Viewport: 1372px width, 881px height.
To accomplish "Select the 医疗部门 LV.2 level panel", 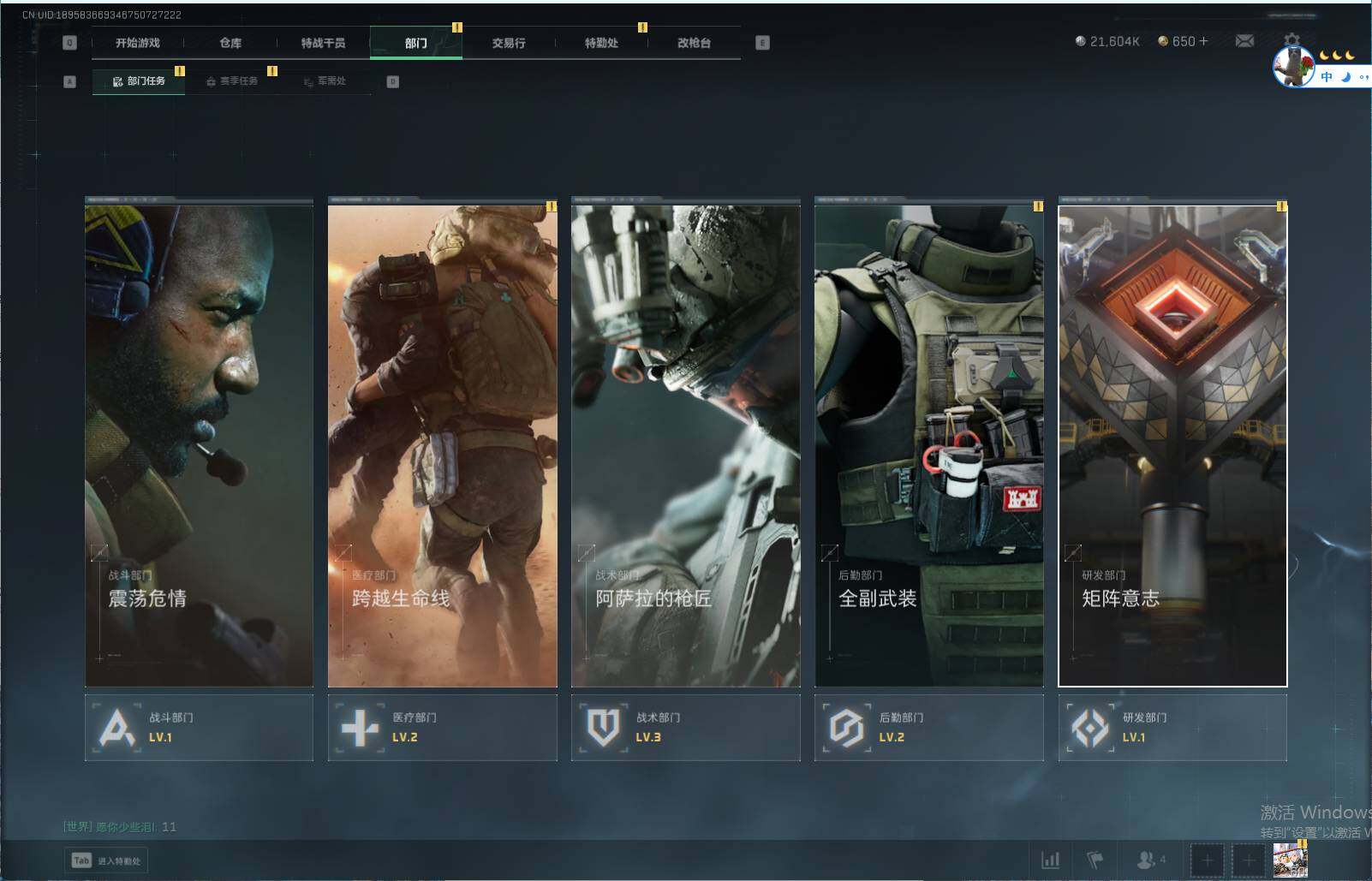I will pyautogui.click(x=442, y=728).
